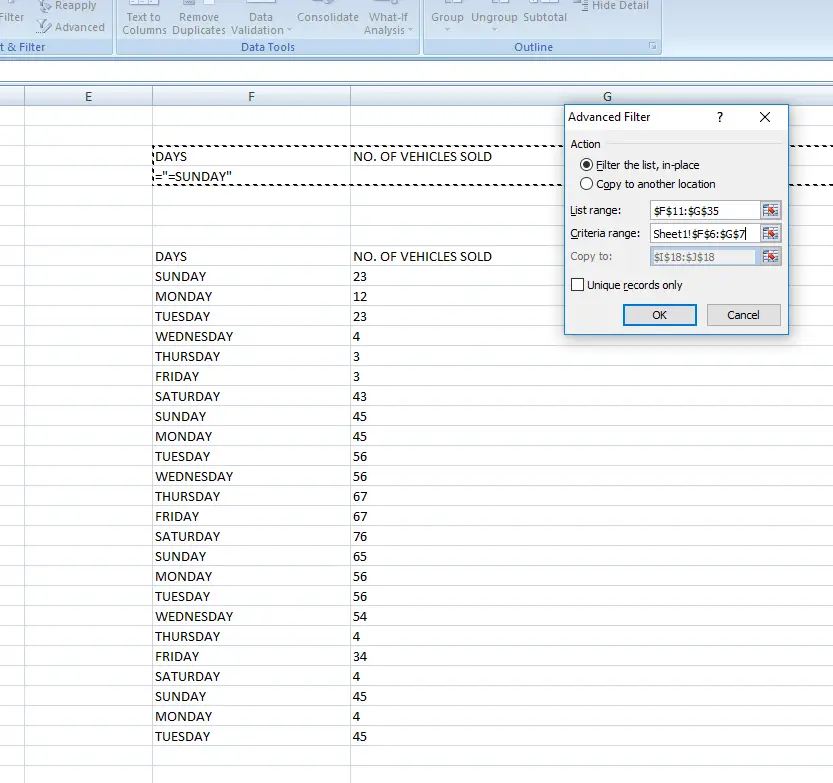Screen dimensions: 833x783
Task: Confirm the Advanced Filter with OK
Action: pyautogui.click(x=659, y=315)
